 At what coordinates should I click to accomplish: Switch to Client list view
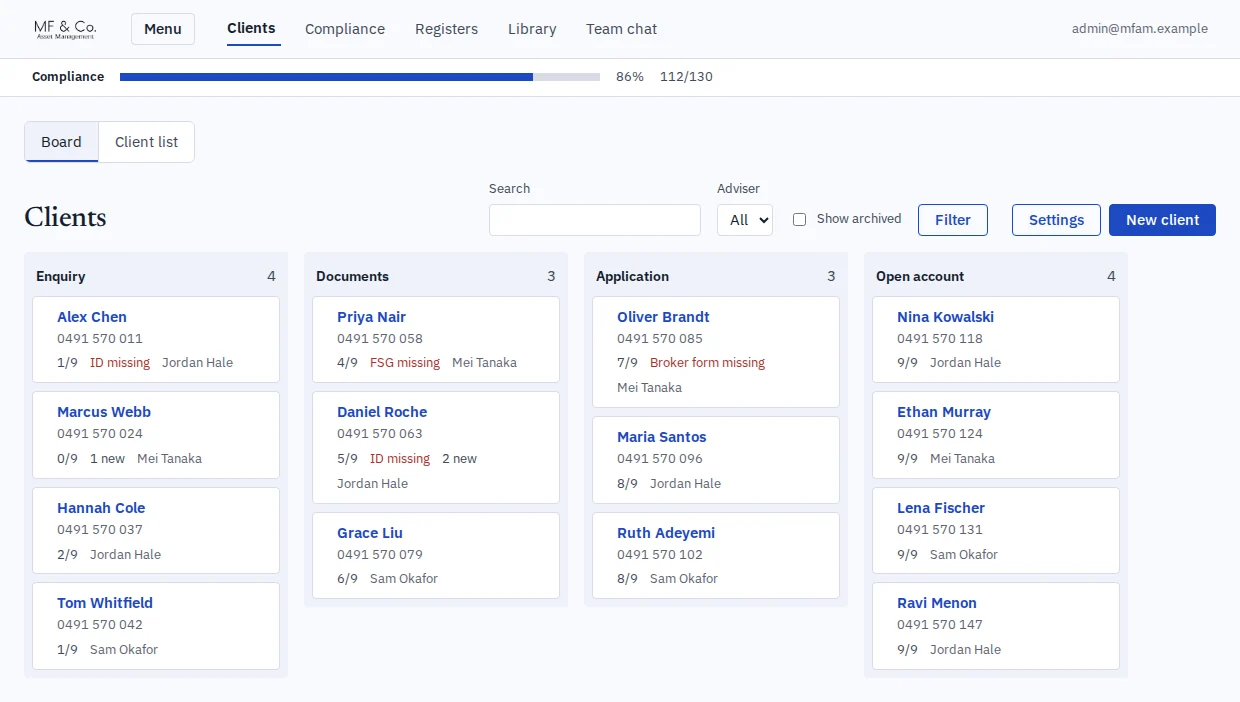pyautogui.click(x=146, y=142)
